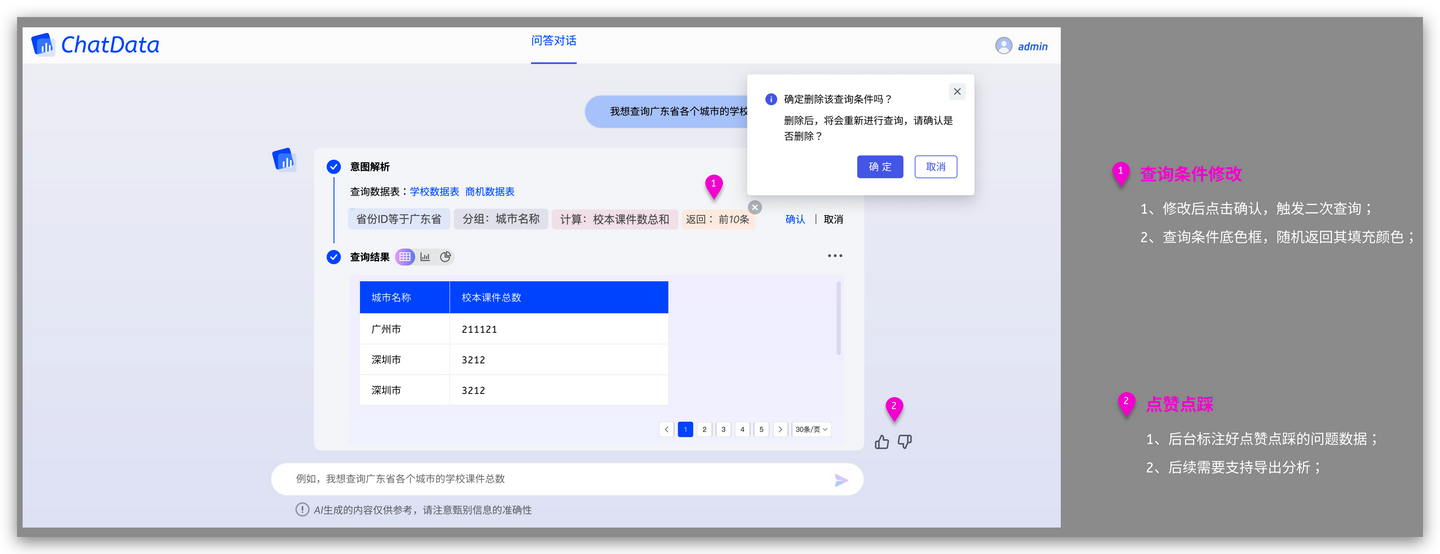This screenshot has width=1440, height=554.
Task: Select the 问答对话 tab
Action: click(554, 41)
